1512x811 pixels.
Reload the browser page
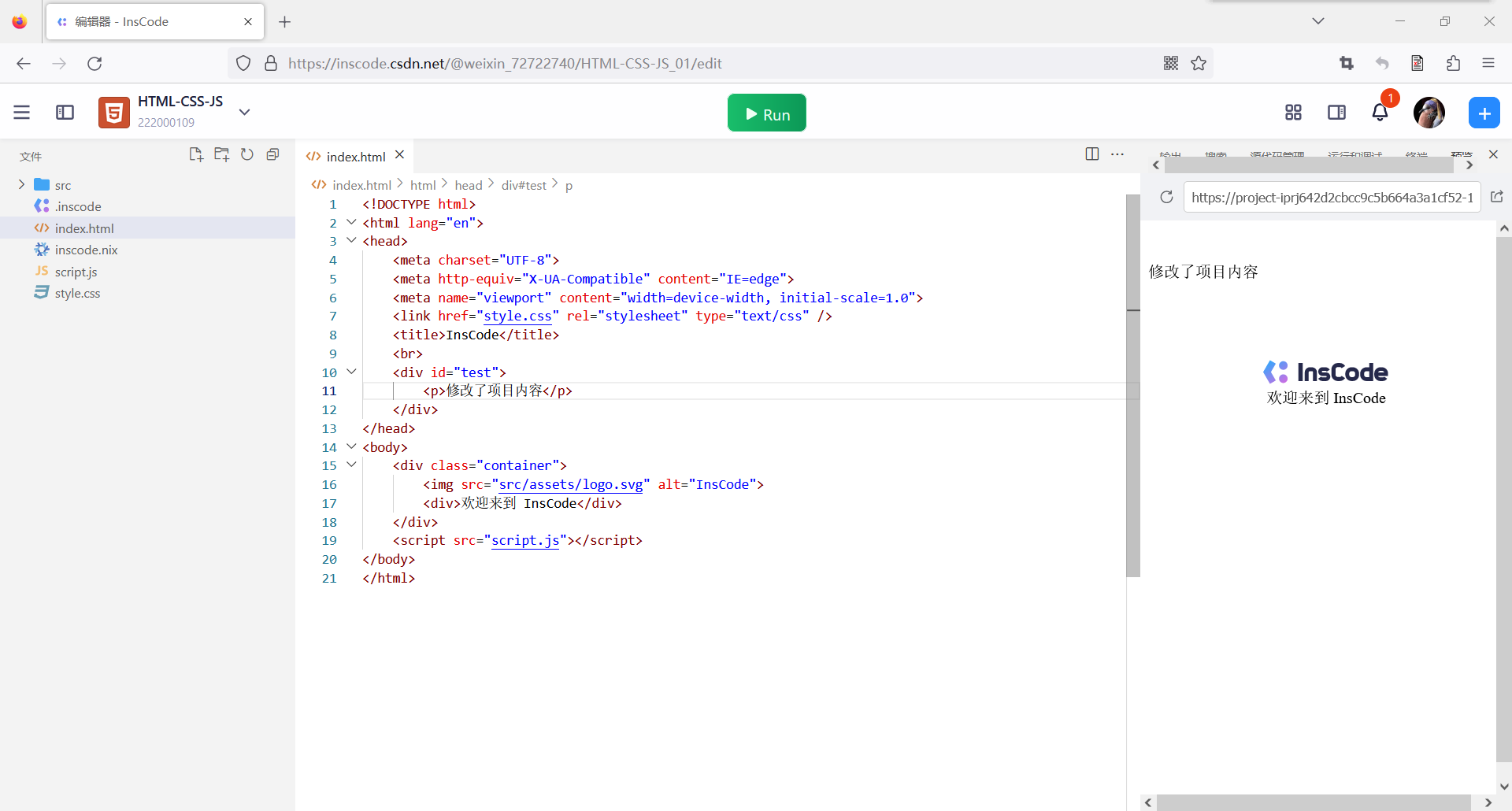pyautogui.click(x=94, y=63)
